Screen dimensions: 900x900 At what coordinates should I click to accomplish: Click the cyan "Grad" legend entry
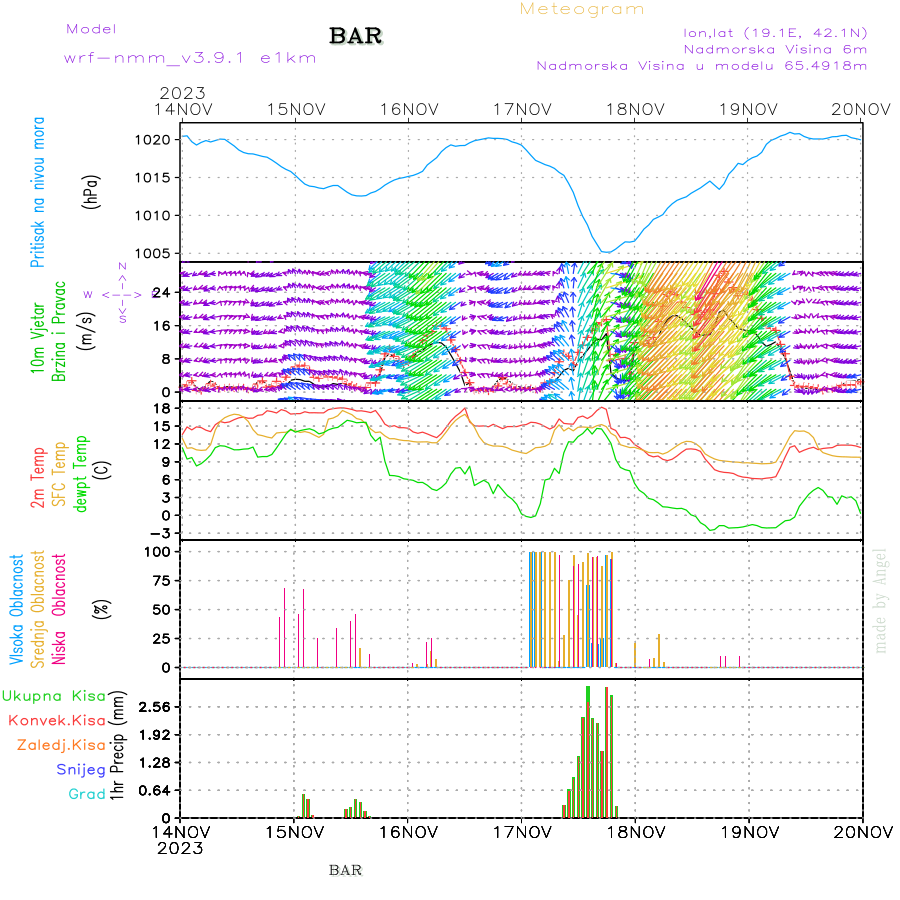(x=87, y=794)
